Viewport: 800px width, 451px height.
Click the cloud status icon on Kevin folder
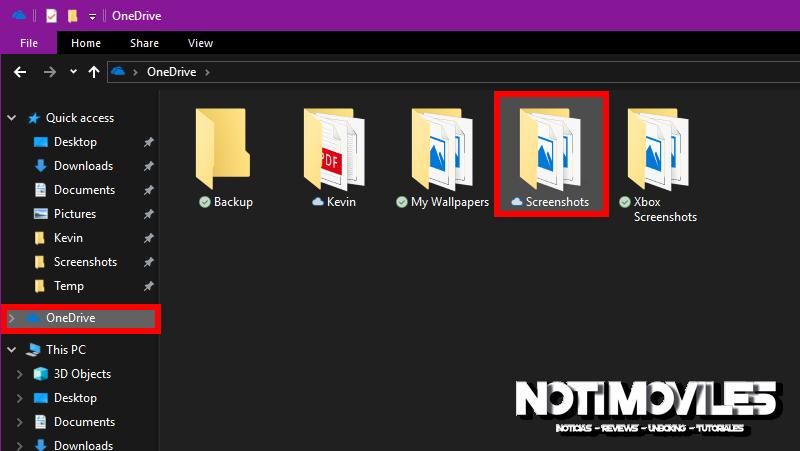coord(318,202)
